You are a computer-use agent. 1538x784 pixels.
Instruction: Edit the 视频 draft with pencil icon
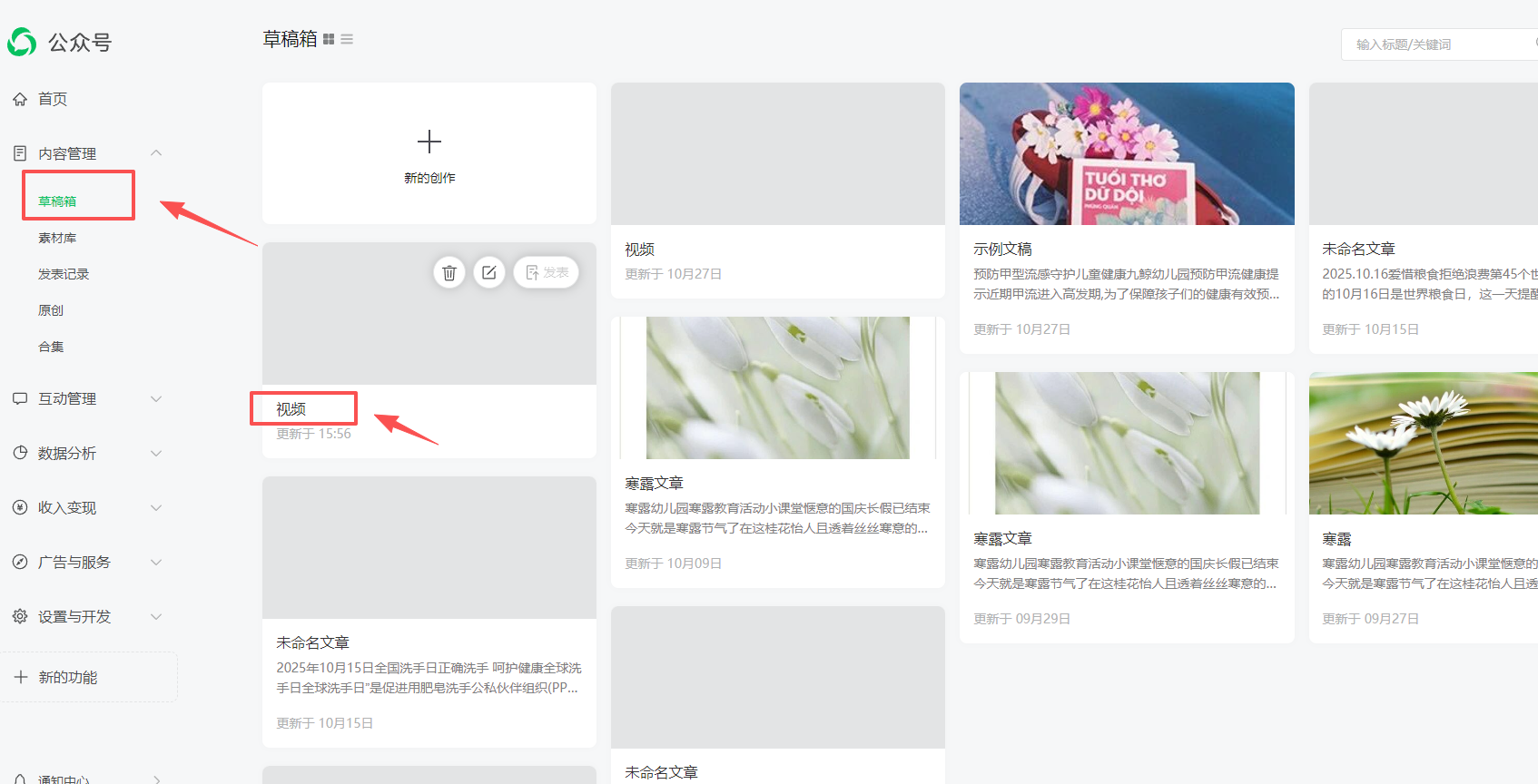coord(489,272)
